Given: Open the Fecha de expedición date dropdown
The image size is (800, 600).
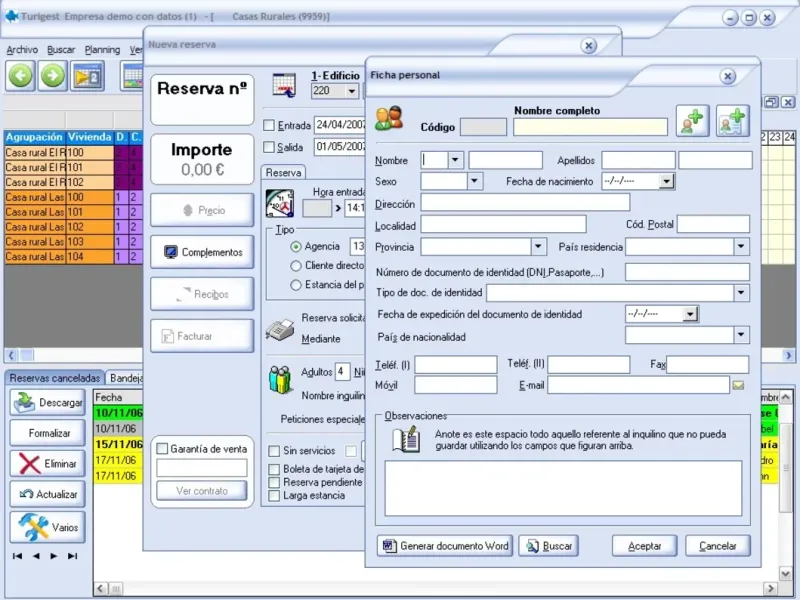Looking at the screenshot, I should point(690,314).
